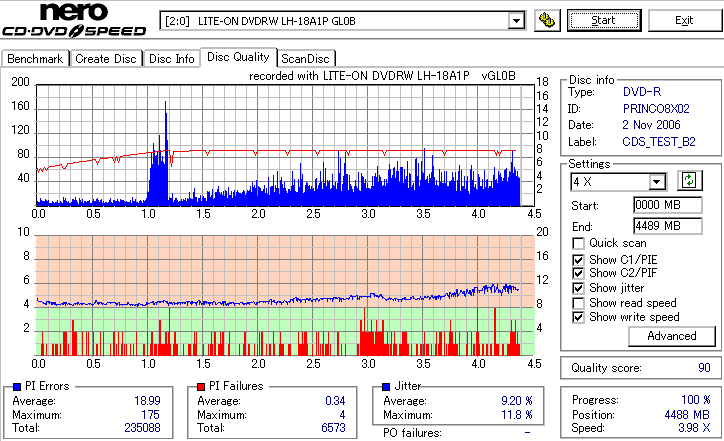Open Advanced settings

pos(672,336)
